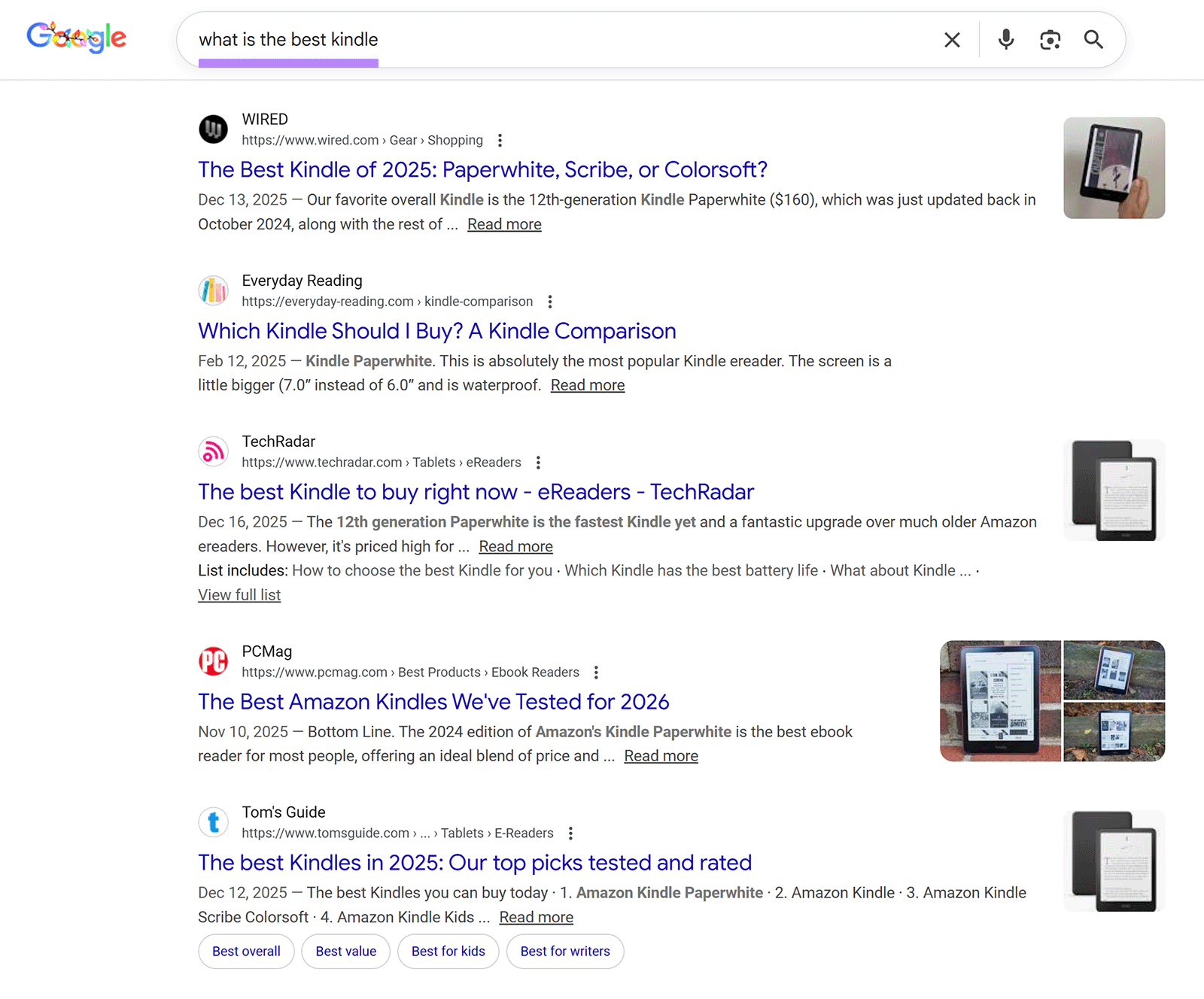Open options menu on Everyday Reading result
This screenshot has width=1204, height=999.
[x=550, y=301]
